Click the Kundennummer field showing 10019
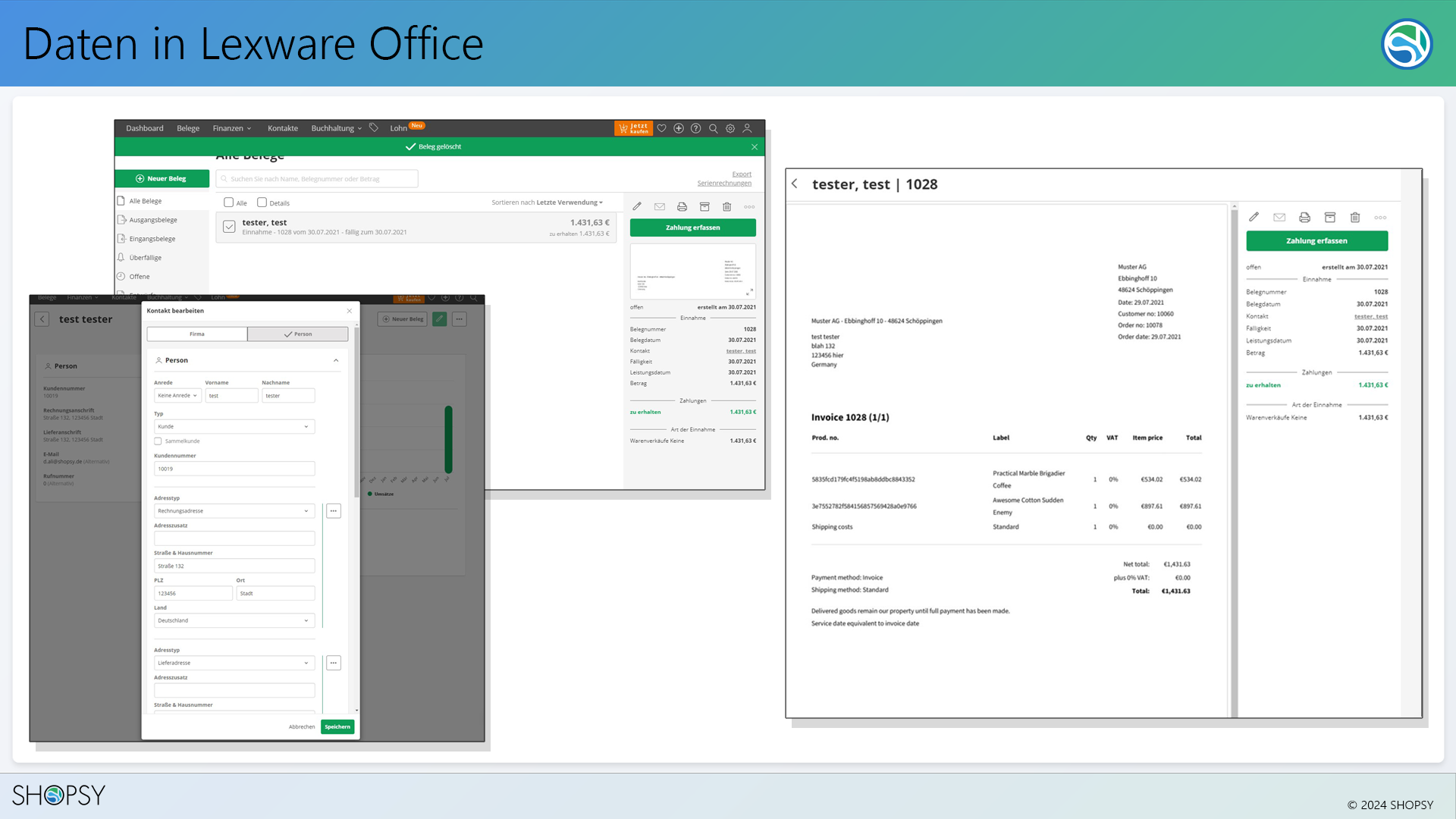The width and height of the screenshot is (1456, 819). click(x=234, y=469)
